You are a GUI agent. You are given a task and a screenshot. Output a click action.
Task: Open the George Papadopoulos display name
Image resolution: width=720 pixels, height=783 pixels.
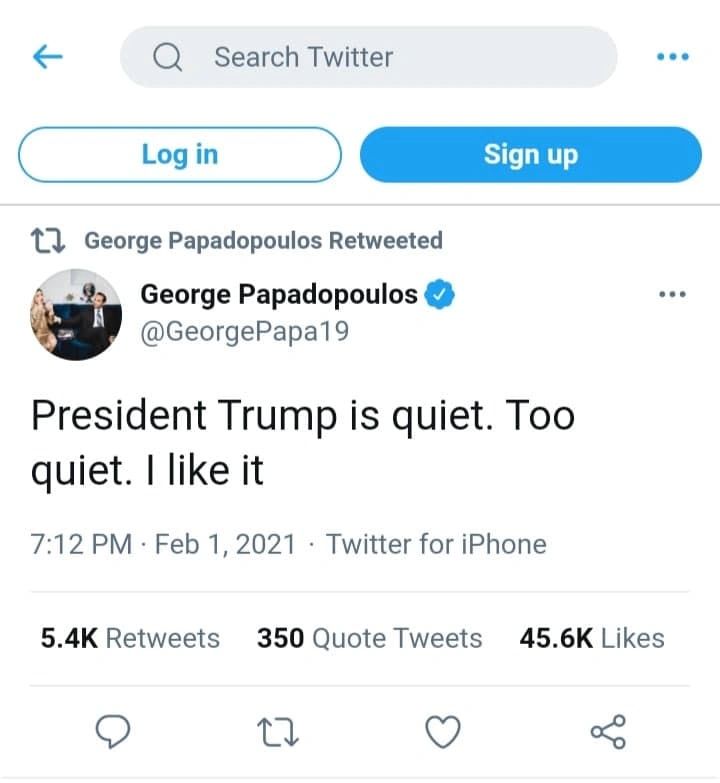click(279, 294)
